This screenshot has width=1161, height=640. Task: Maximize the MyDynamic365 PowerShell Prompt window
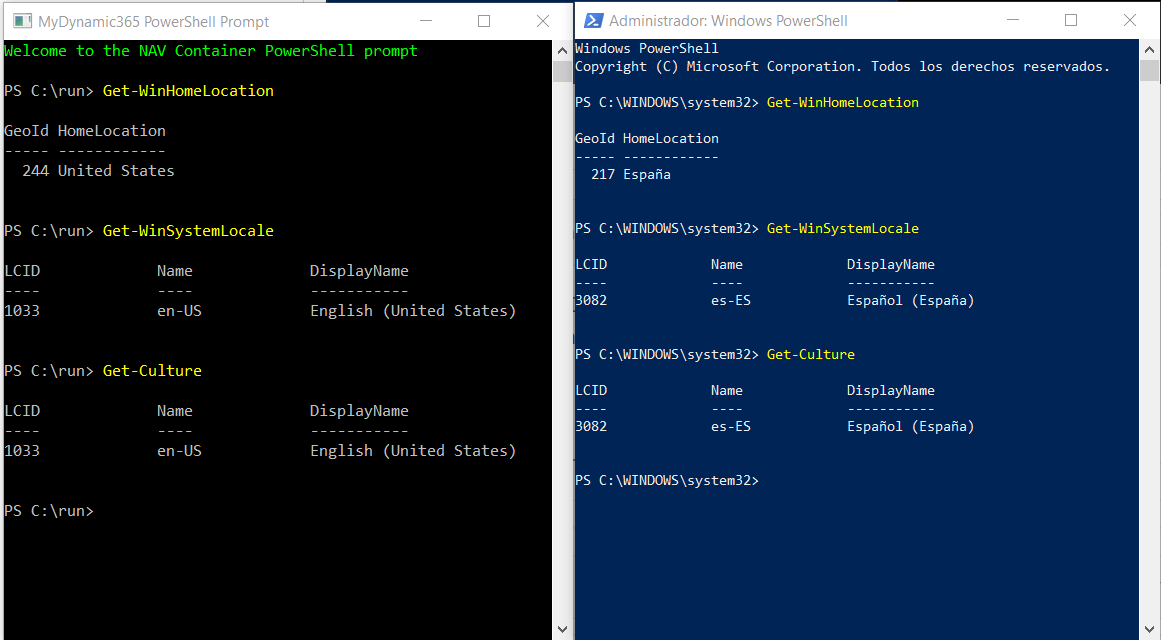(484, 21)
